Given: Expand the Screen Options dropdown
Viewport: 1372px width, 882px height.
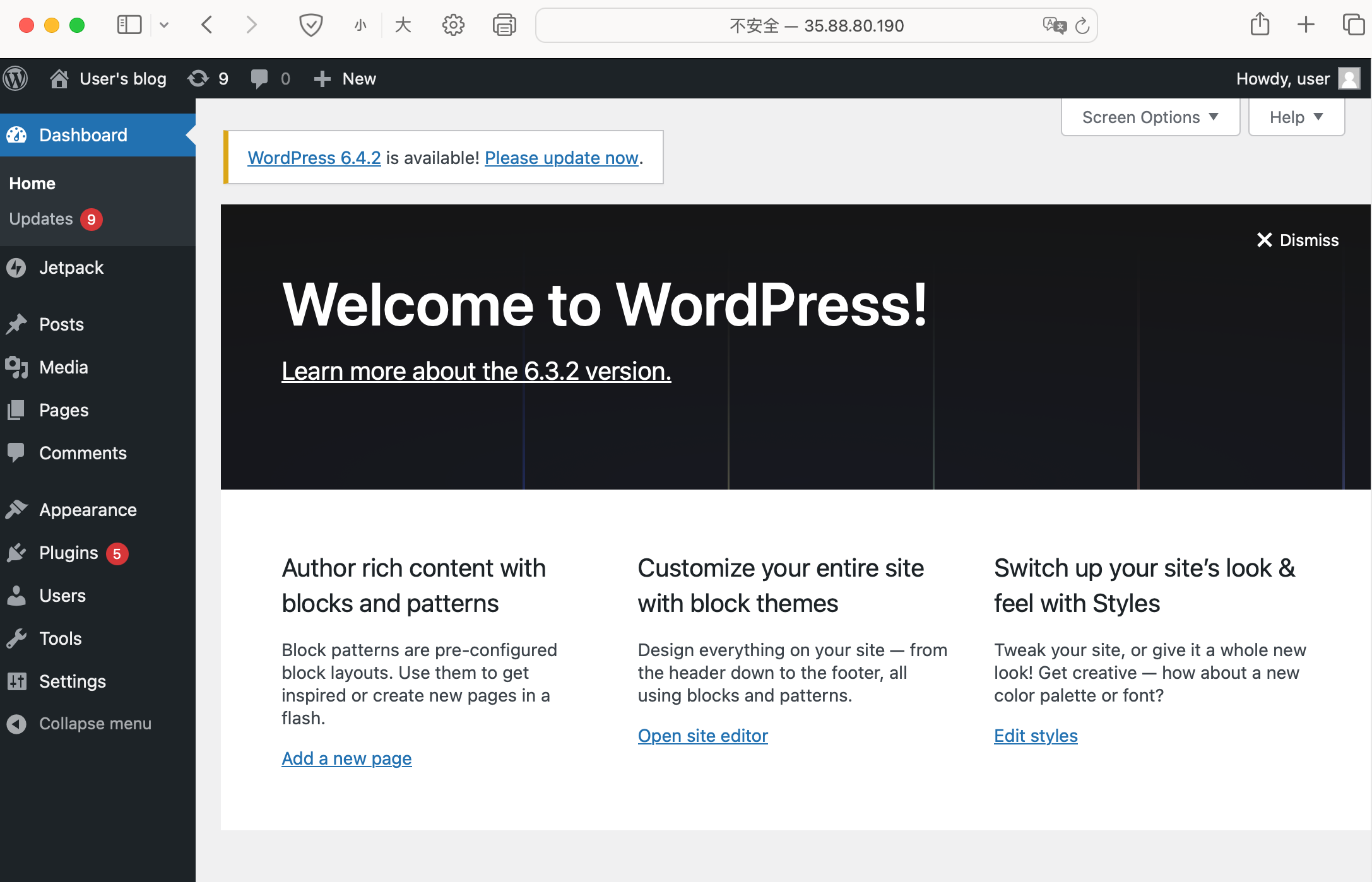Looking at the screenshot, I should coord(1150,117).
